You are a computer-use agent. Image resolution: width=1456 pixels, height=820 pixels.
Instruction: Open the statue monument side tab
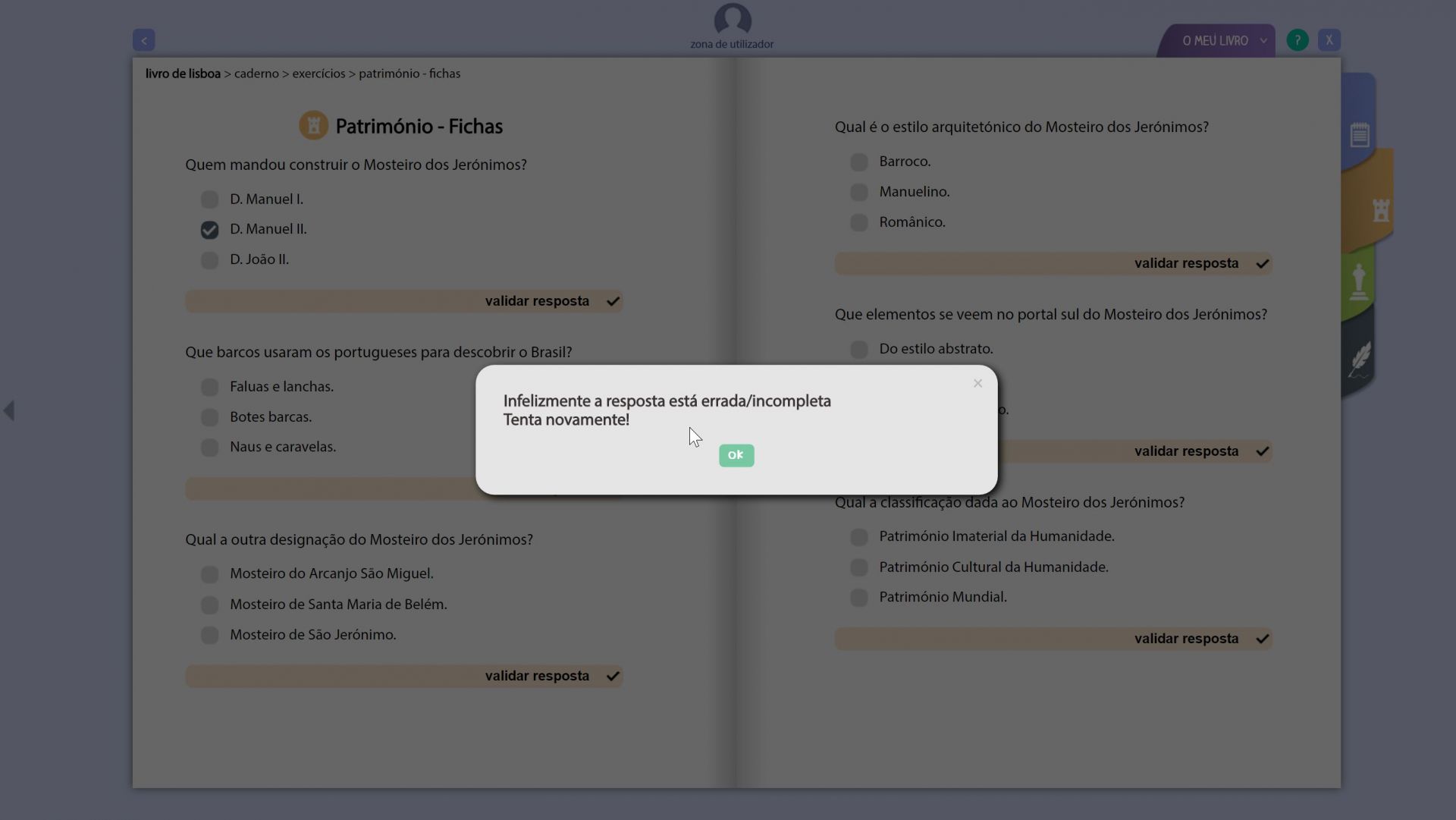click(x=1359, y=282)
